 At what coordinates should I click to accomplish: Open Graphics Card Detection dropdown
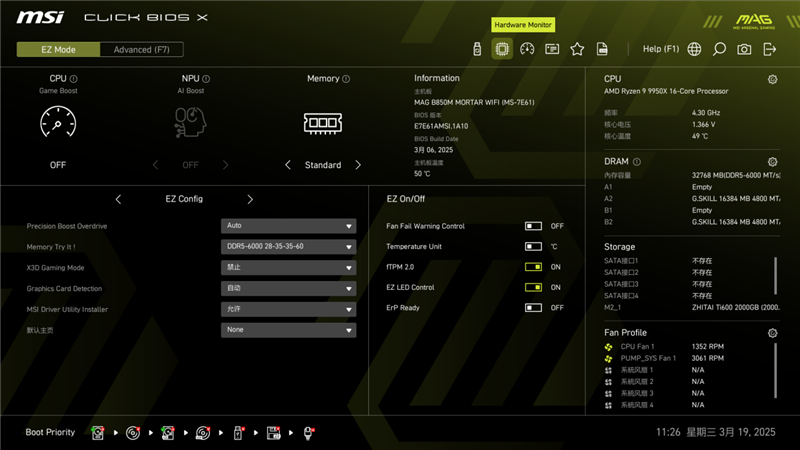(x=289, y=288)
